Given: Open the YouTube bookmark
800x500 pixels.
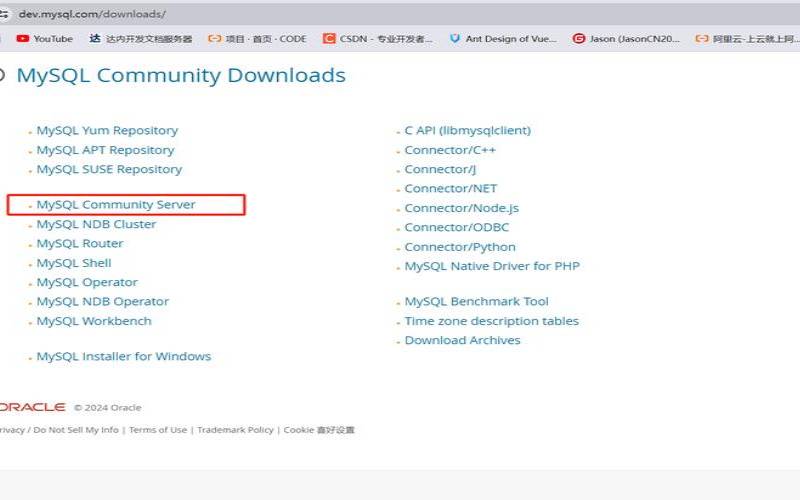Looking at the screenshot, I should (x=44, y=39).
